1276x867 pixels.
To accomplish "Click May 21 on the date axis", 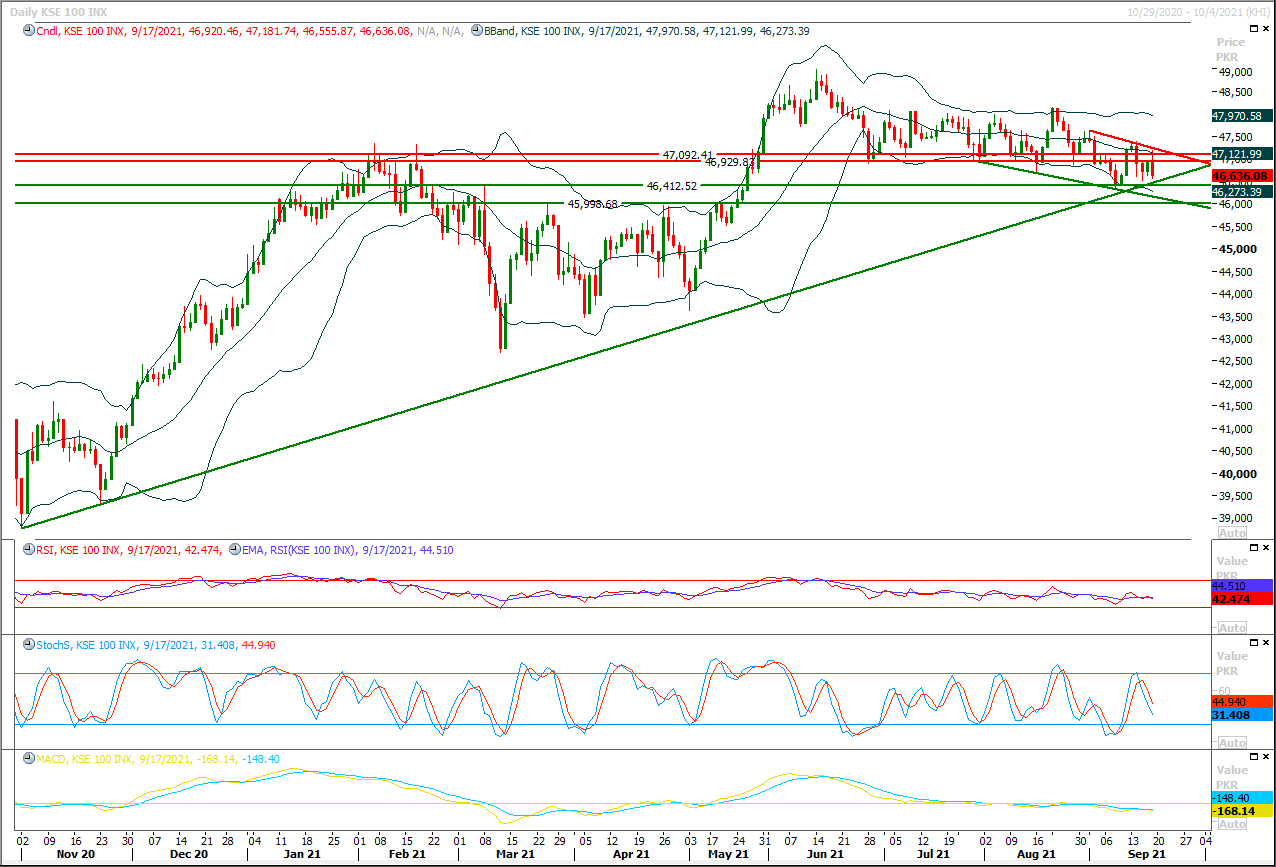I will (728, 855).
